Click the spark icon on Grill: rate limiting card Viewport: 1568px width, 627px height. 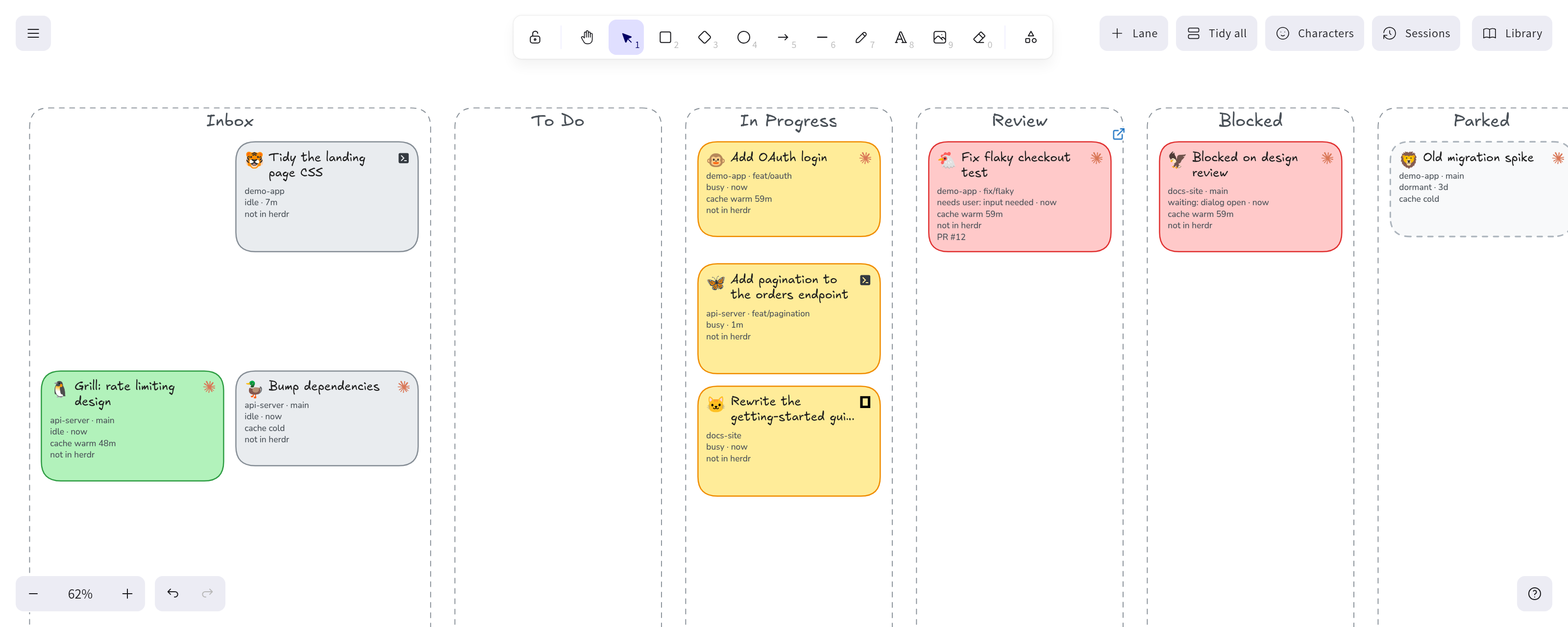pyautogui.click(x=209, y=386)
